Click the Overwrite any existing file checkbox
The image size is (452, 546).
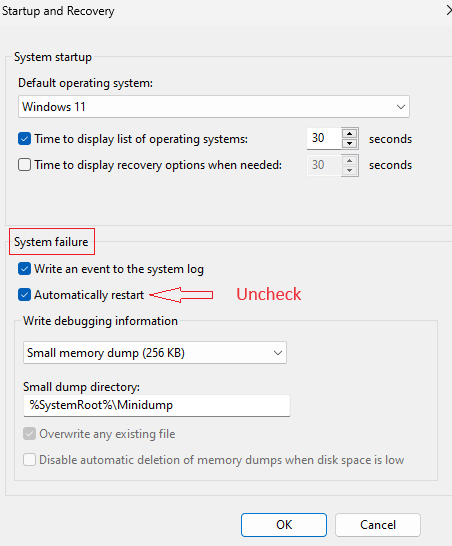pos(30,434)
